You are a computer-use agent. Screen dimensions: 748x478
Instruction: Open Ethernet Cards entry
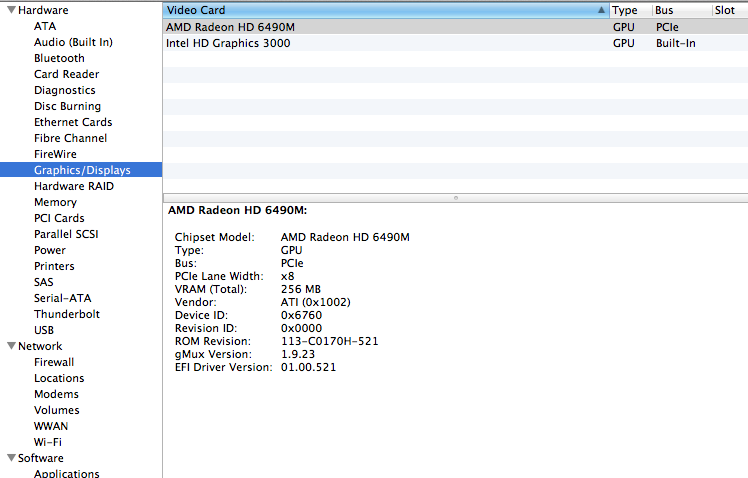(73, 122)
